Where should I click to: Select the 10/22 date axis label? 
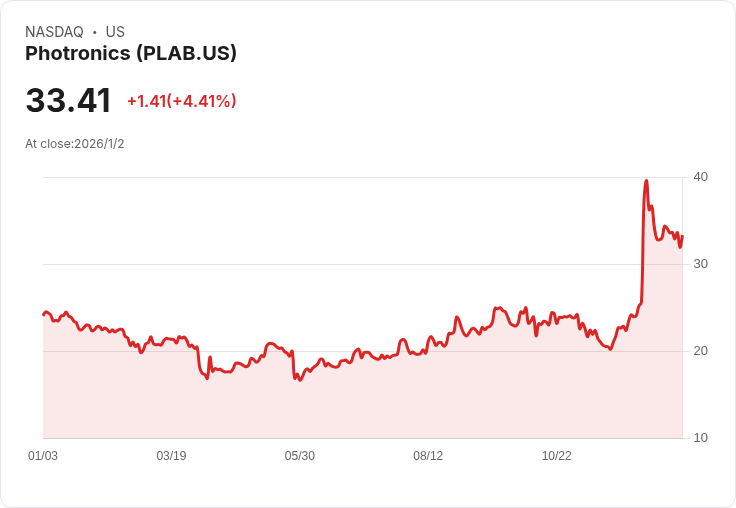coord(556,456)
